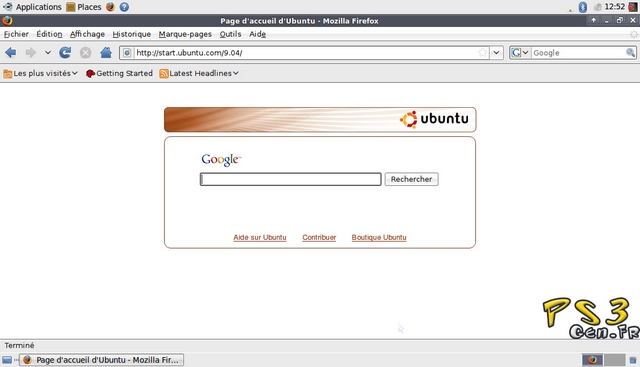Click the session quit icon in top panel

point(633,7)
